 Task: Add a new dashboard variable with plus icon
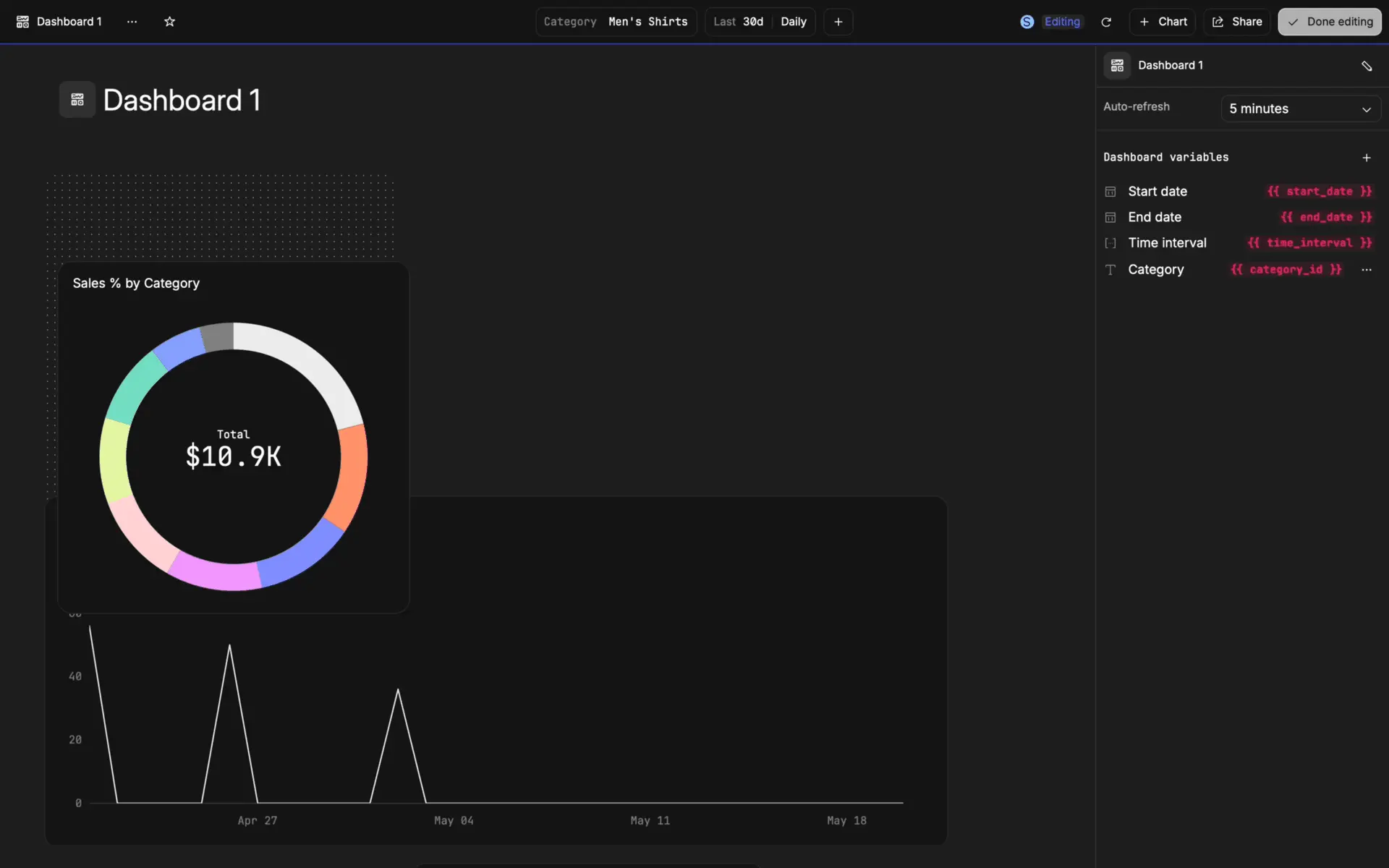pos(1366,158)
